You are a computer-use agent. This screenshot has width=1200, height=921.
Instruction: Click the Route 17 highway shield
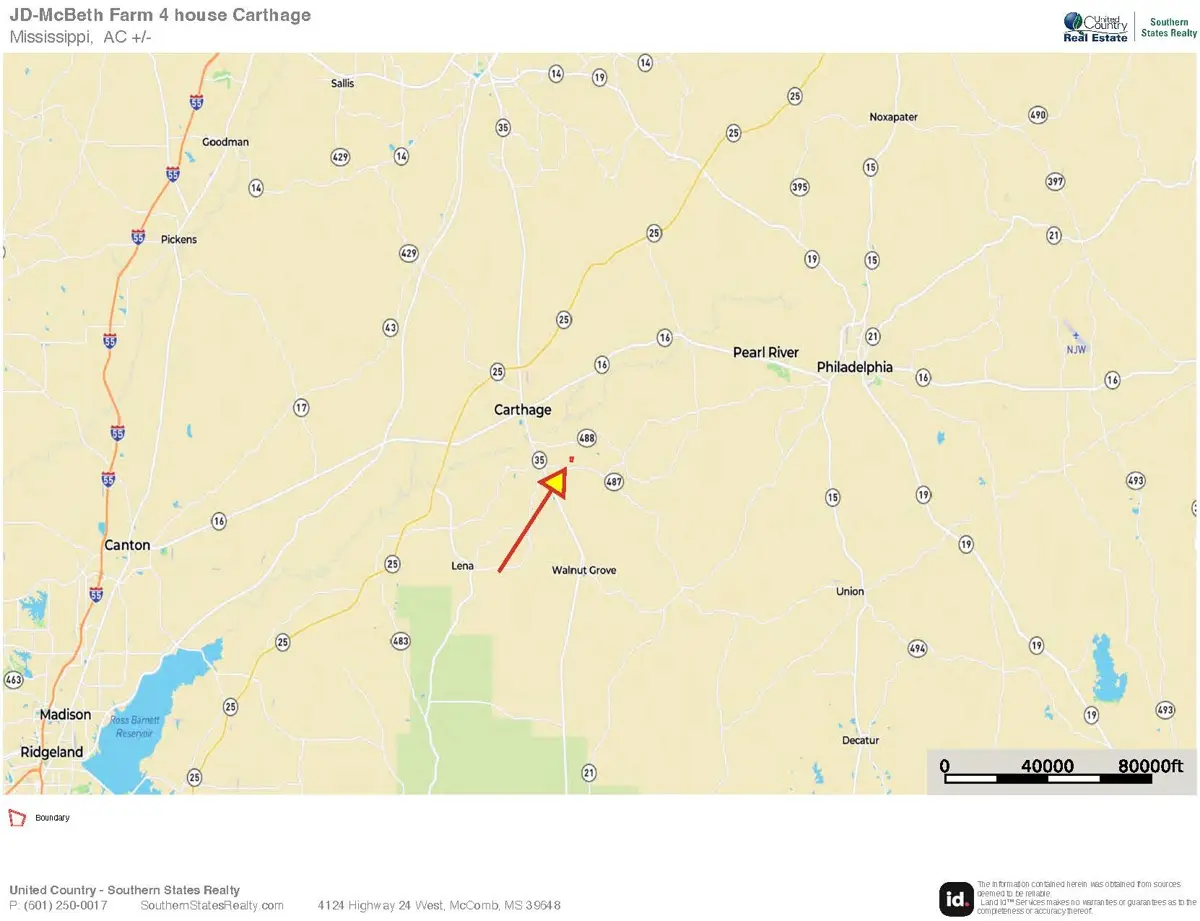301,407
